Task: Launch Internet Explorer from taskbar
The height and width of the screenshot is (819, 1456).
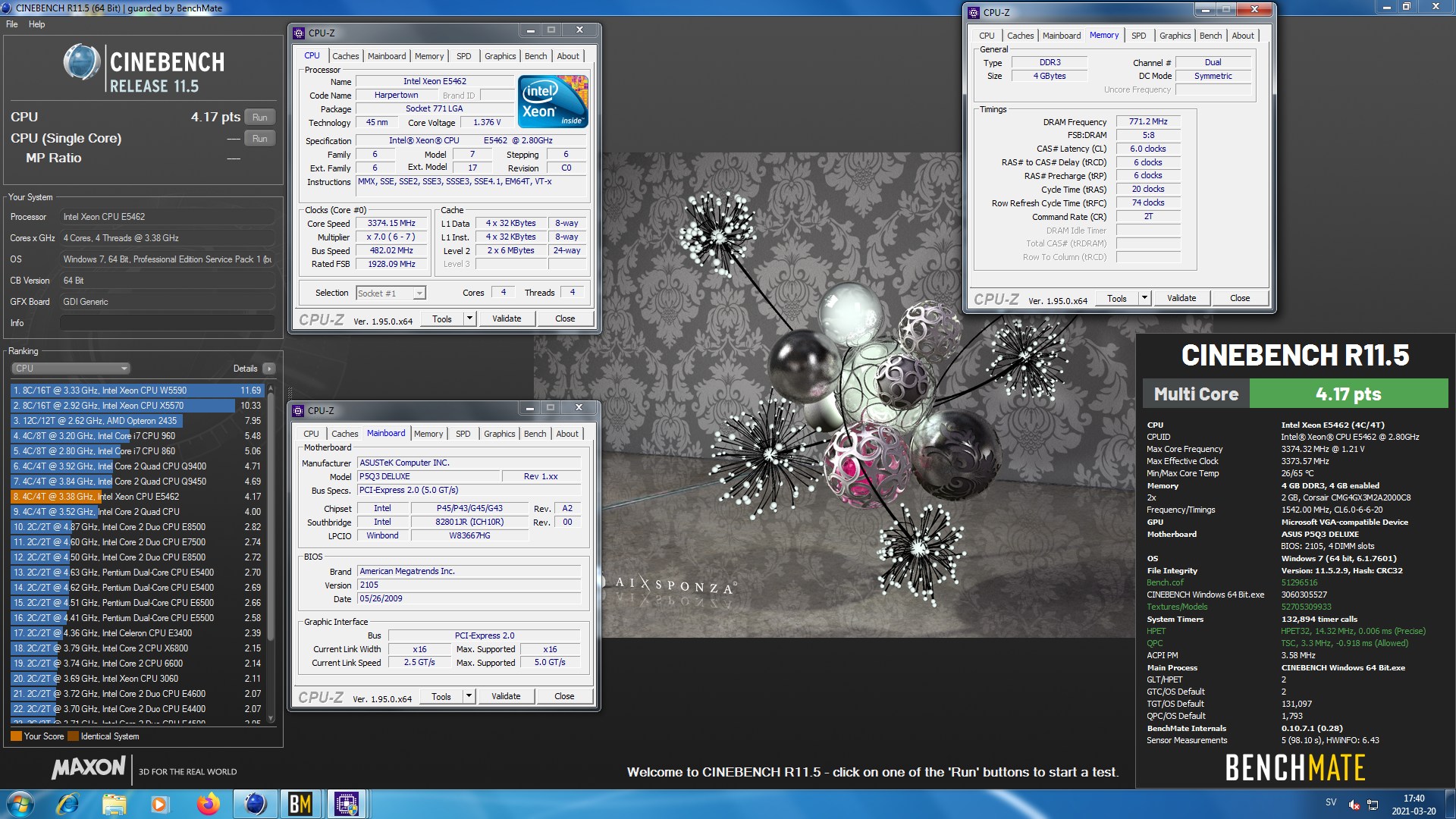Action: (68, 804)
